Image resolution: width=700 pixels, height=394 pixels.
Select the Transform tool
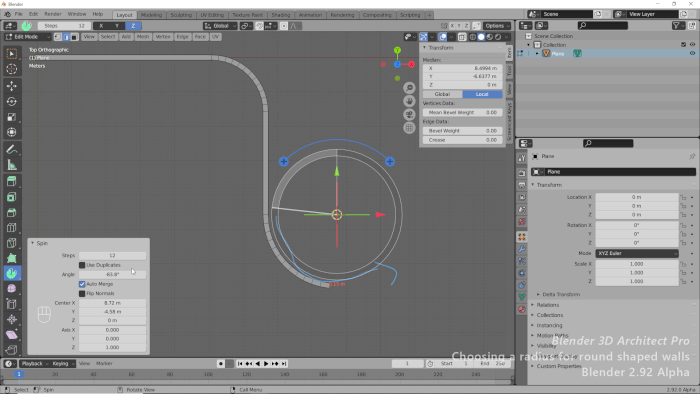(x=12, y=133)
